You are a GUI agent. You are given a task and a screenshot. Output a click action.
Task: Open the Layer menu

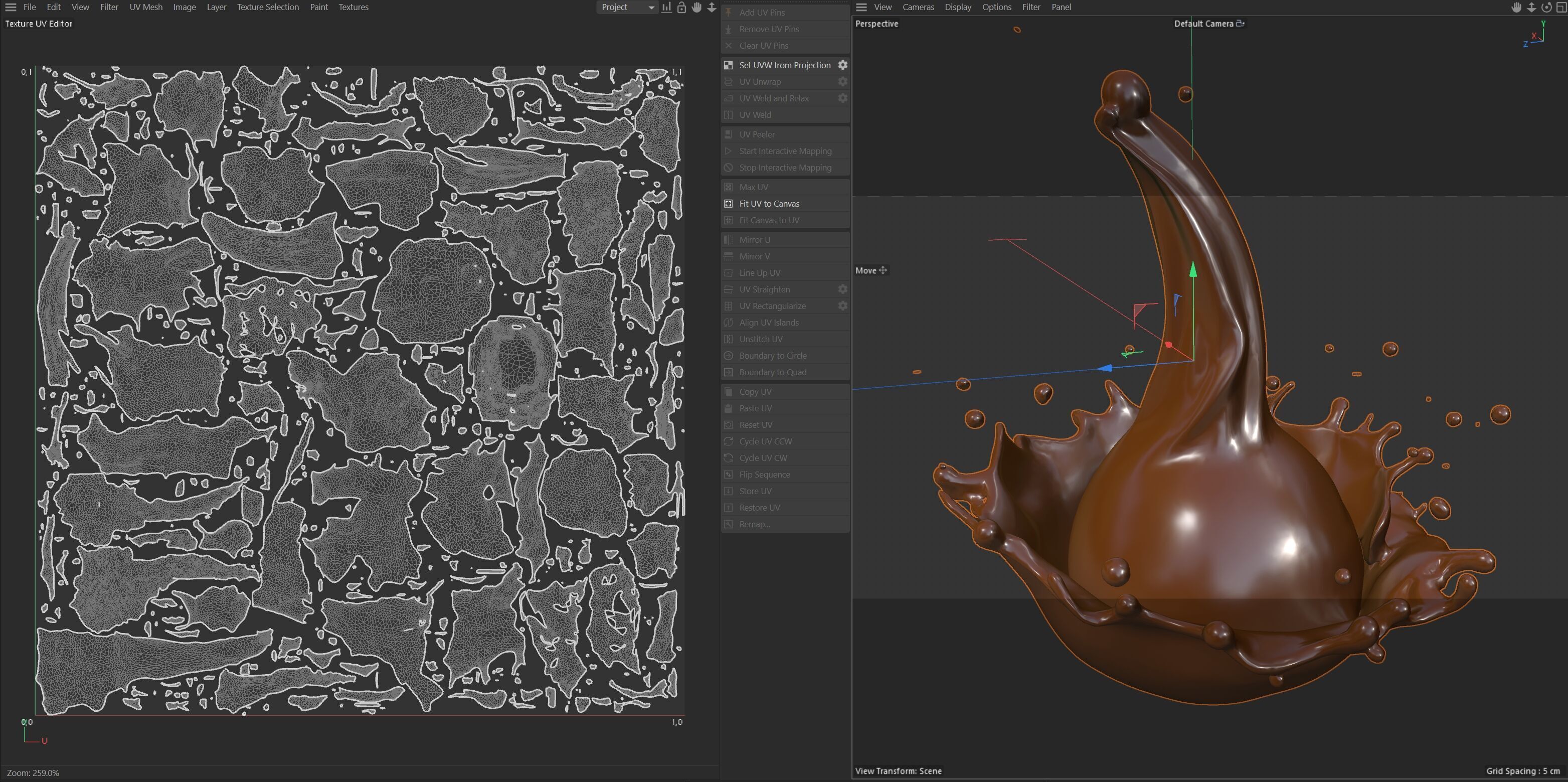click(217, 8)
